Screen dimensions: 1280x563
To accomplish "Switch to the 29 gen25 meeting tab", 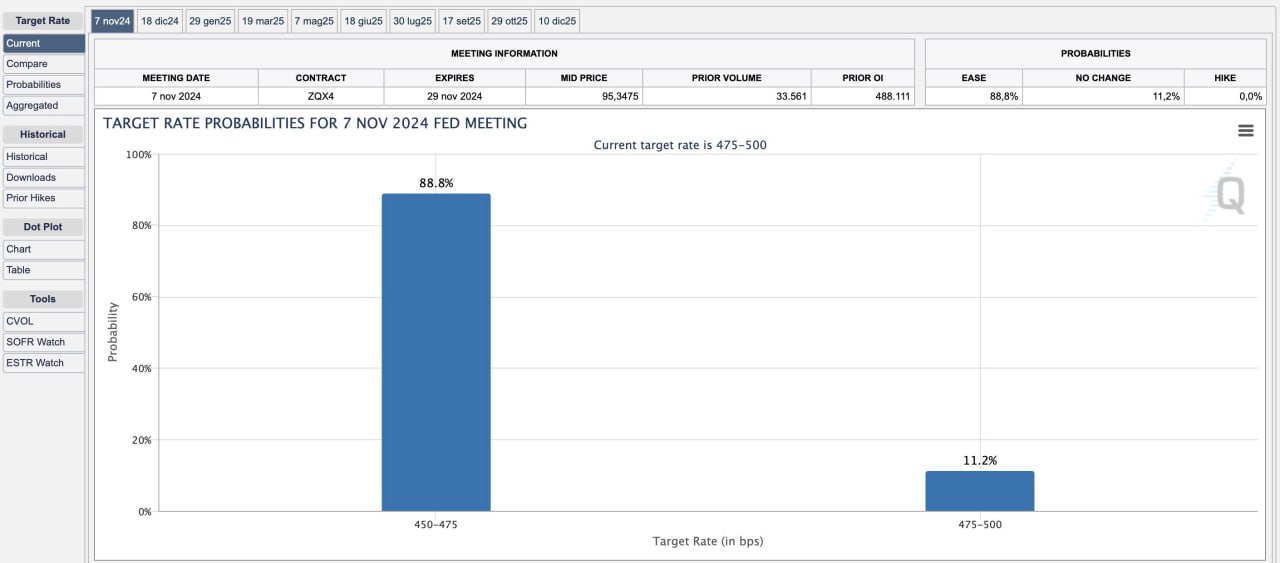I will (210, 21).
